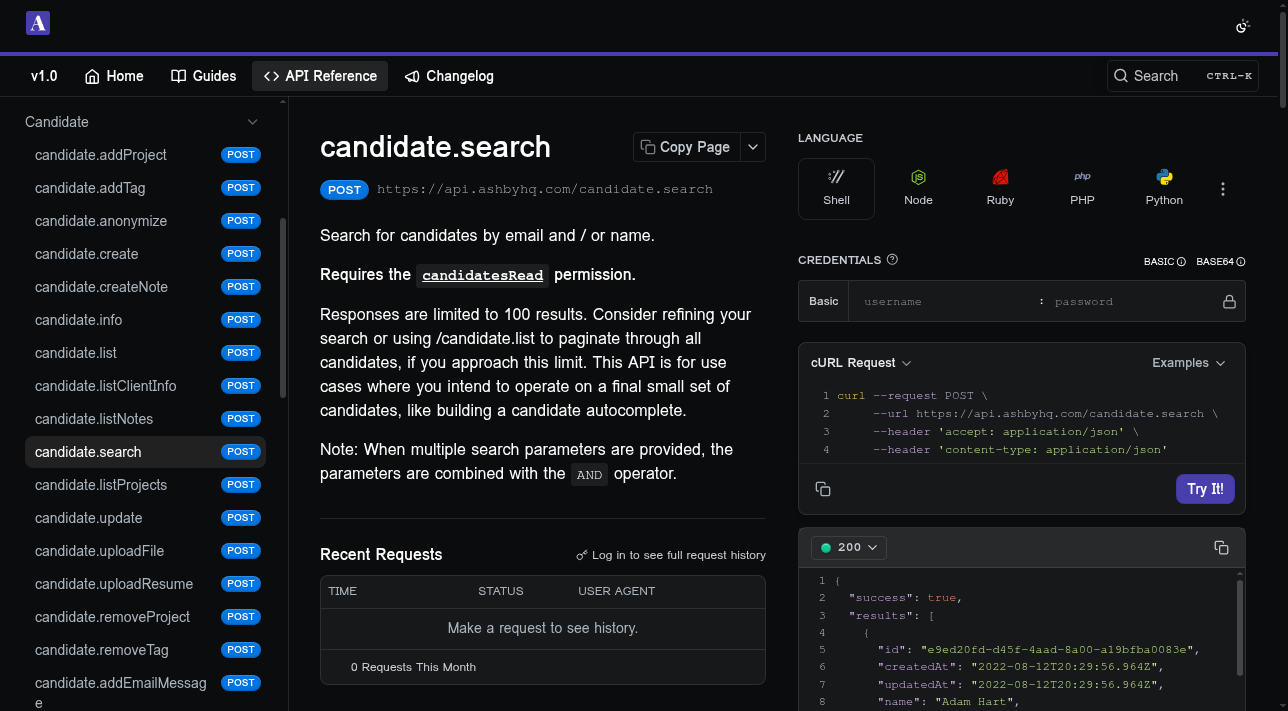Click the Basic credentials label
This screenshot has height=711, width=1288.
coord(824,301)
